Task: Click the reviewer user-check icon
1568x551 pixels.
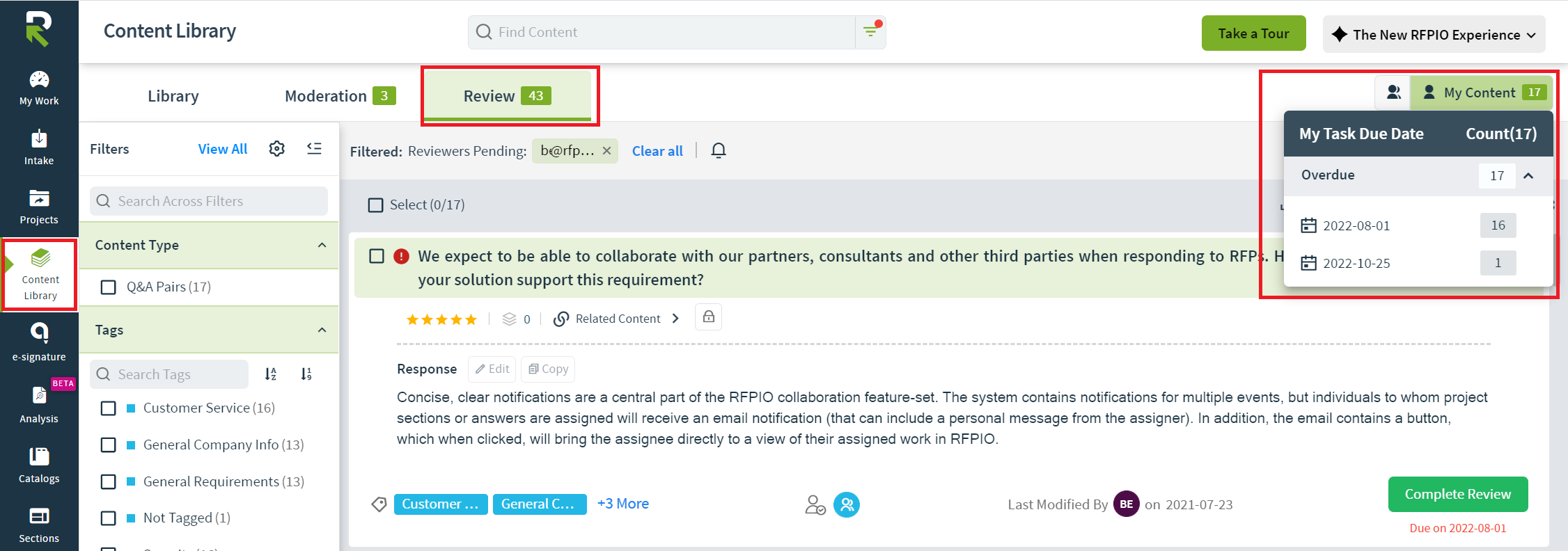Action: point(815,504)
